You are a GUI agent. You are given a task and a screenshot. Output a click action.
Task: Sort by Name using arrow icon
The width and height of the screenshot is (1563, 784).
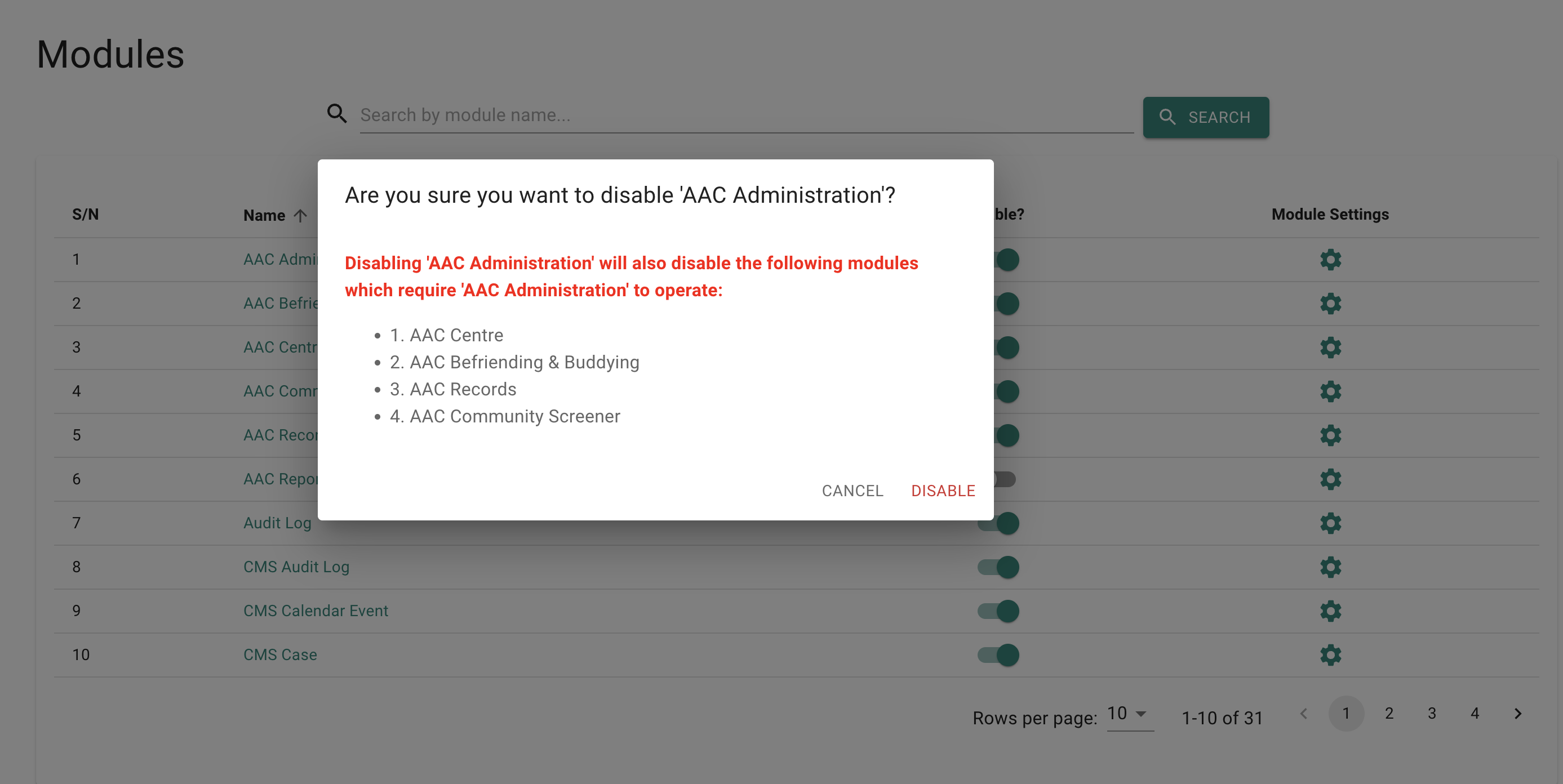pyautogui.click(x=300, y=215)
